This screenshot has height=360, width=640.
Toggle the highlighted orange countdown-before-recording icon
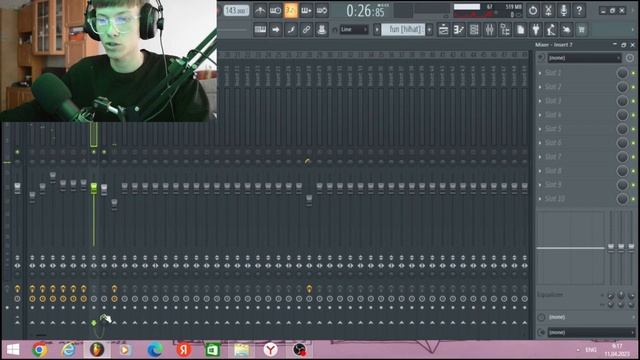pyautogui.click(x=291, y=11)
